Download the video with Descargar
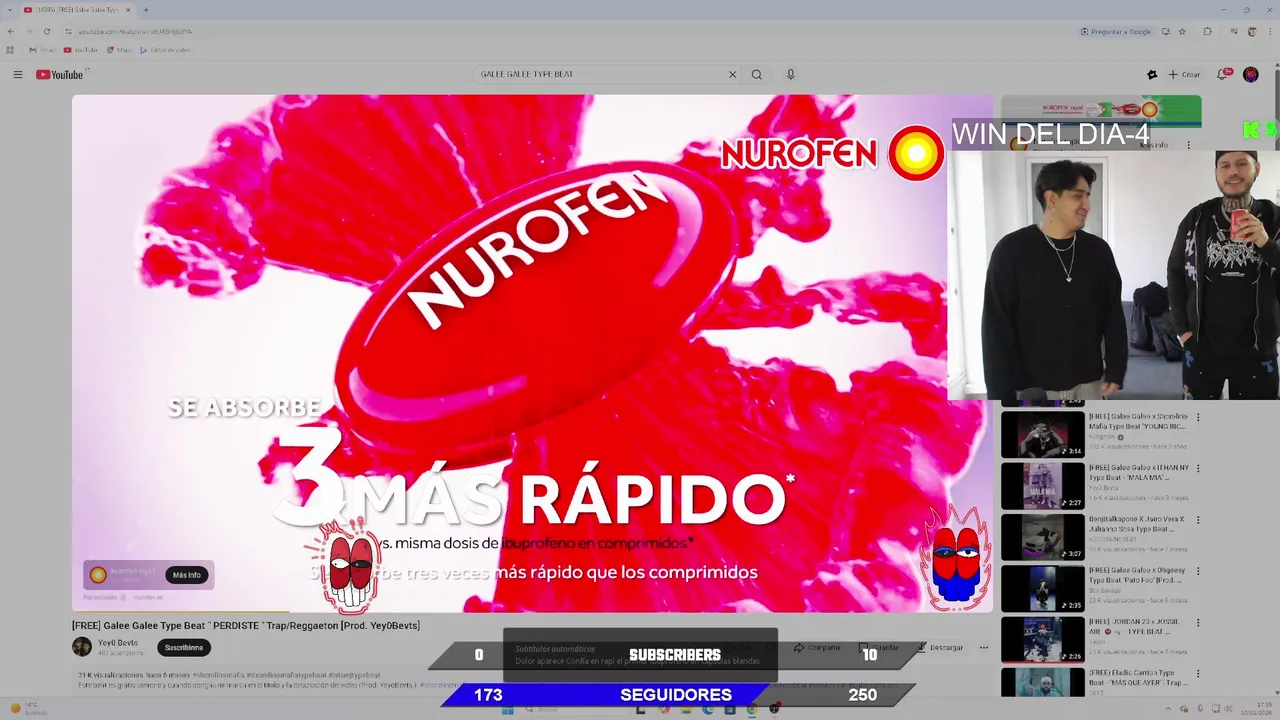This screenshot has height=720, width=1280. click(940, 647)
